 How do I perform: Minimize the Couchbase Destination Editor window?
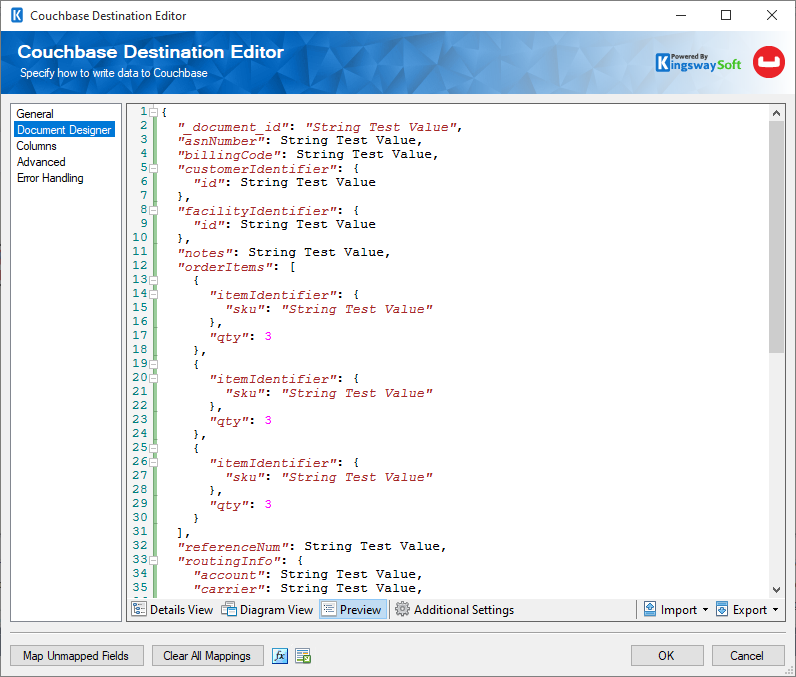[681, 15]
